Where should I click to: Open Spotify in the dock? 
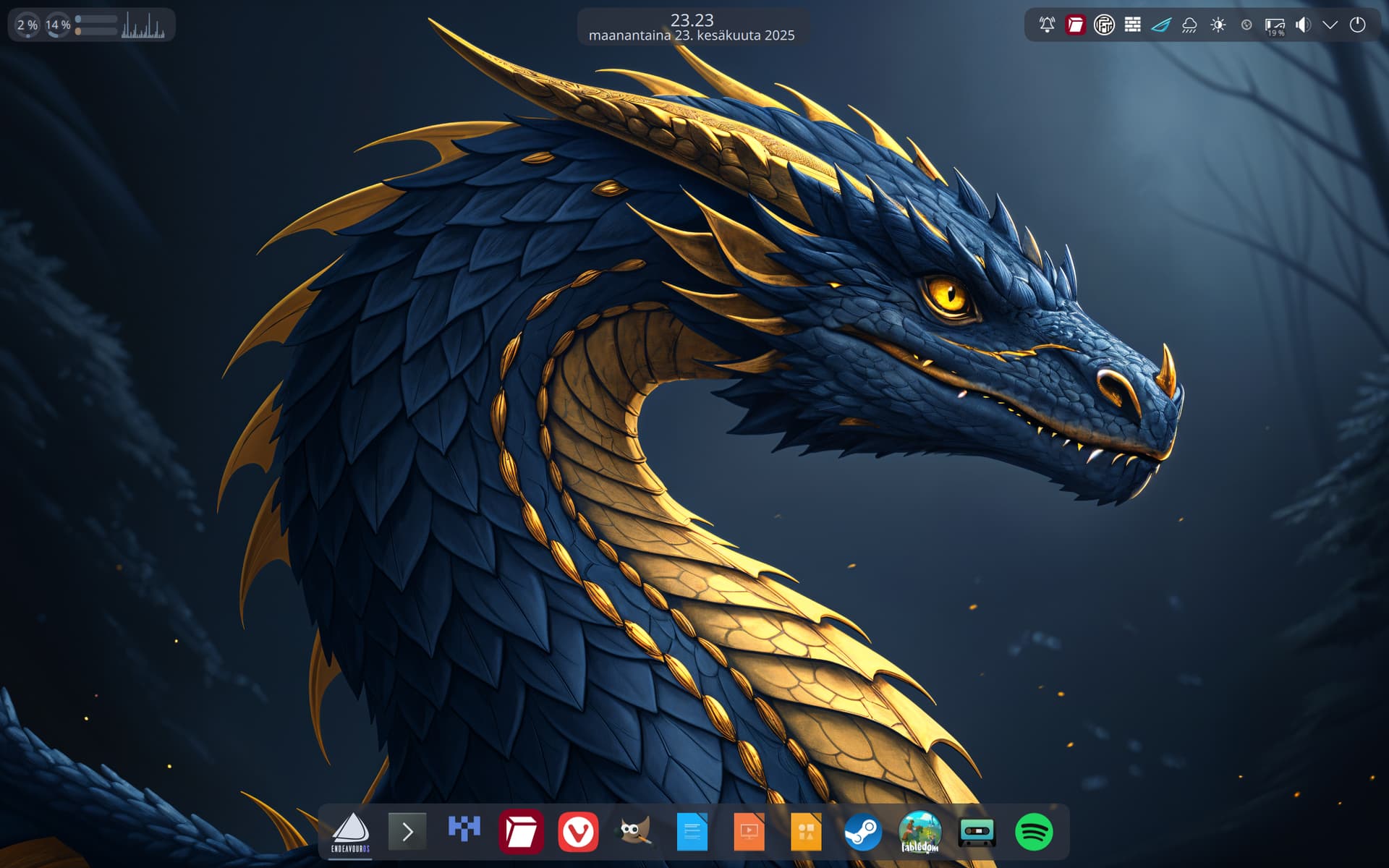pos(1034,832)
